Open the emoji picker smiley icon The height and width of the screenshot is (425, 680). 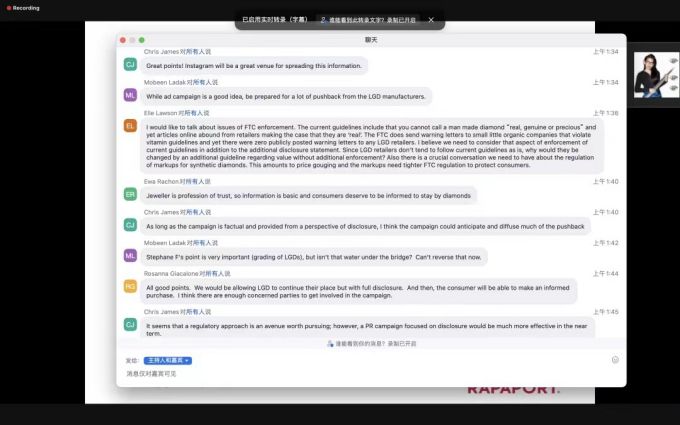pos(615,360)
